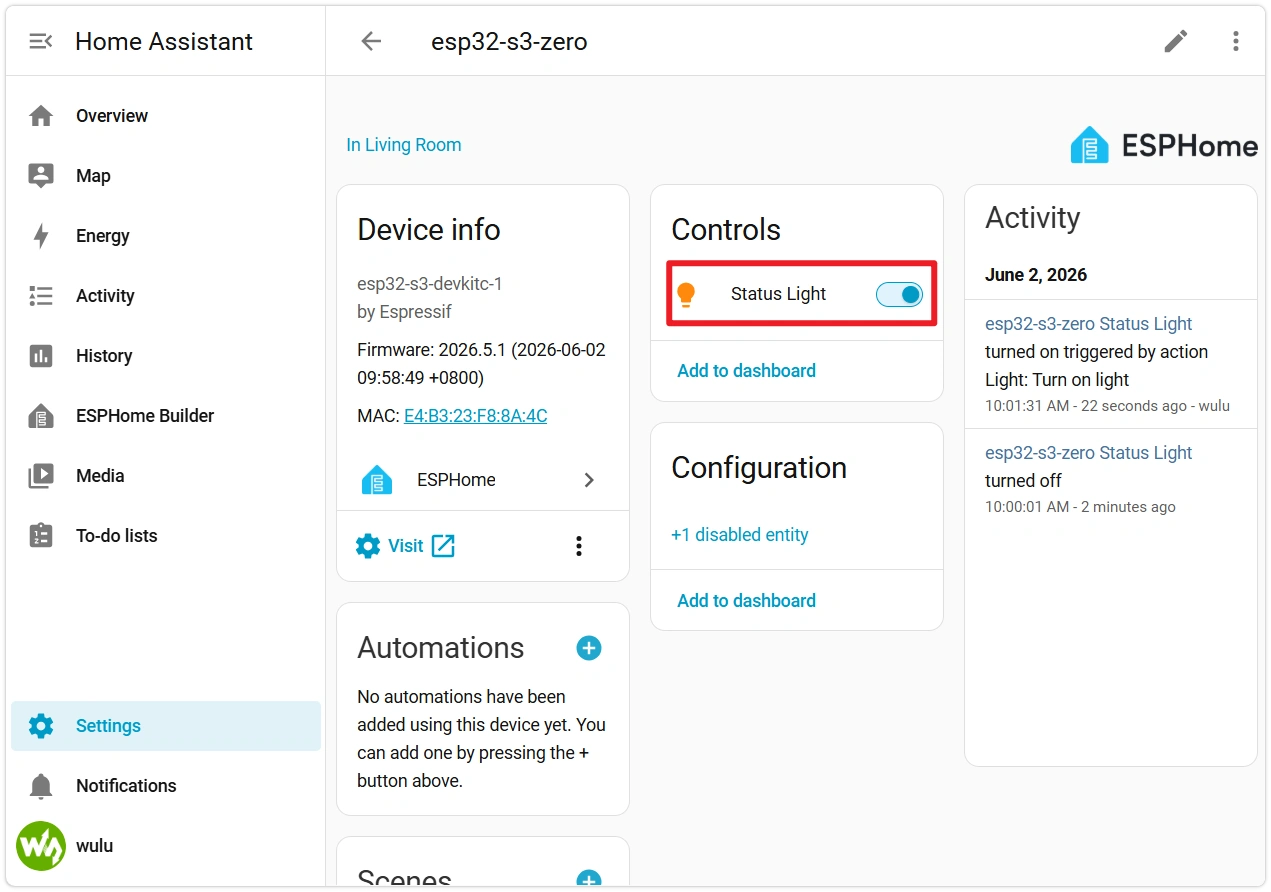Open Overview from the sidebar
Screen dimensions: 1271x892
(x=166, y=116)
